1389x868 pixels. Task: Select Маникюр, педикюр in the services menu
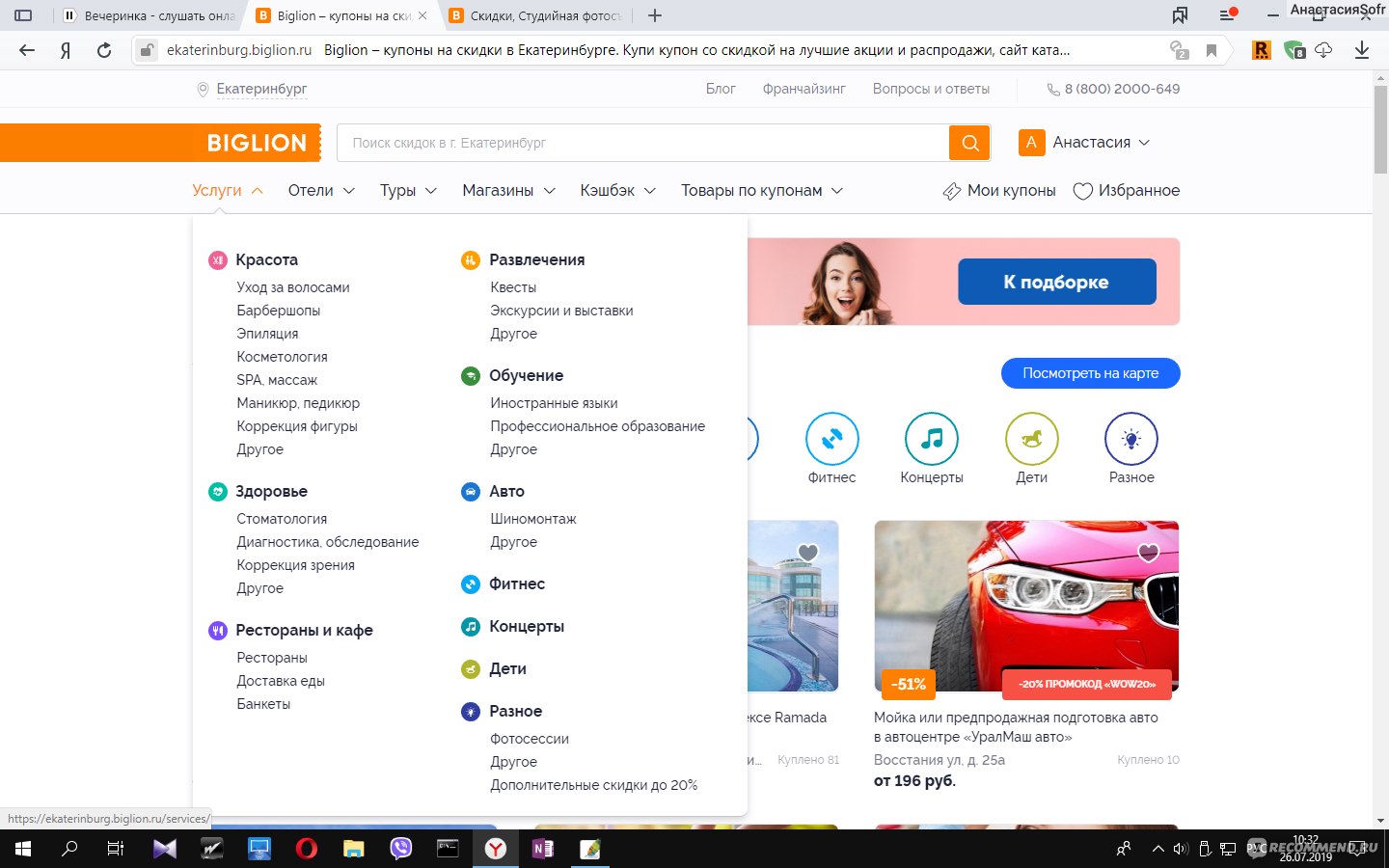click(x=298, y=403)
